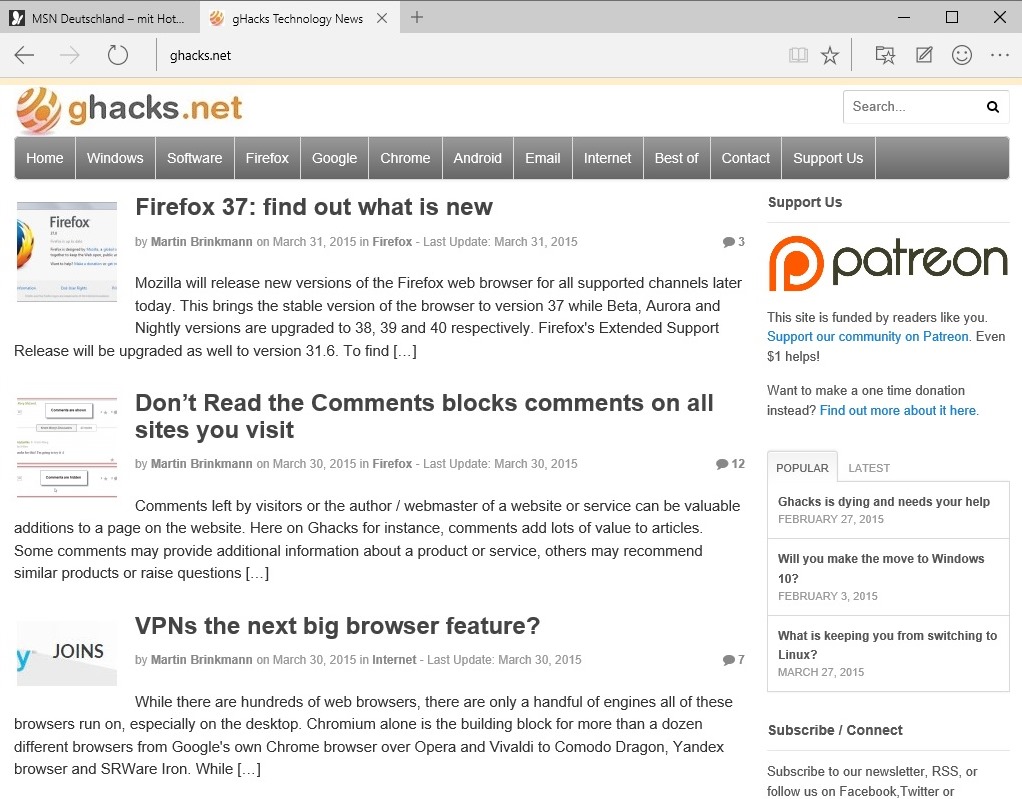Minimize the browser window
This screenshot has width=1022, height=799.
pos(904,18)
